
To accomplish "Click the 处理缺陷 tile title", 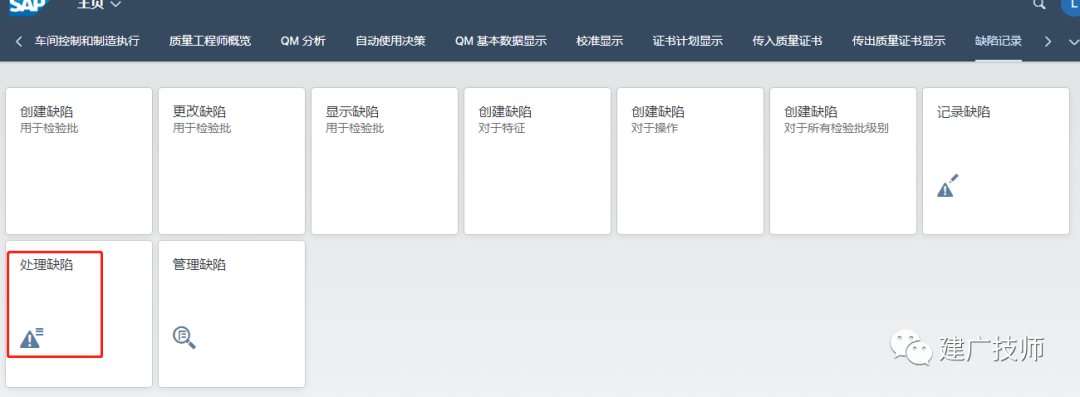I will click(47, 265).
